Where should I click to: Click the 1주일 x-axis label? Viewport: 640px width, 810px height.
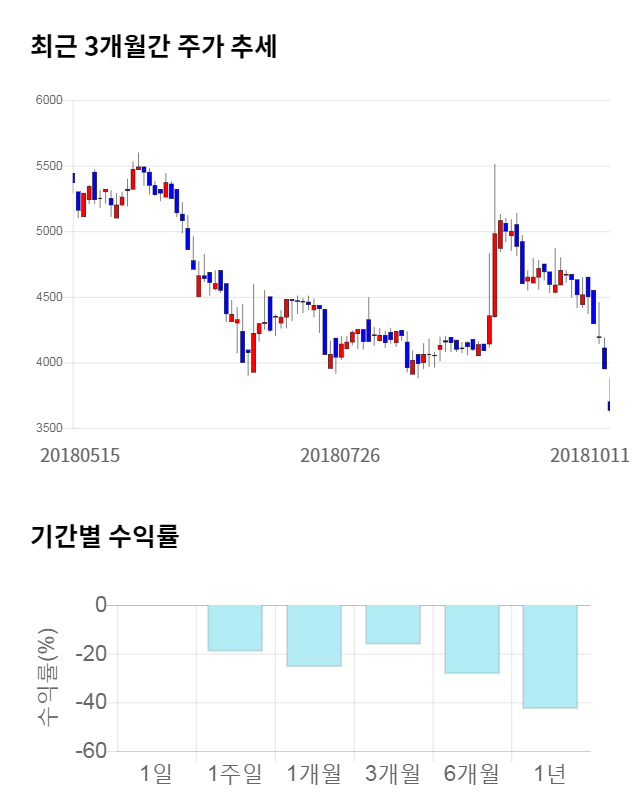point(235,773)
